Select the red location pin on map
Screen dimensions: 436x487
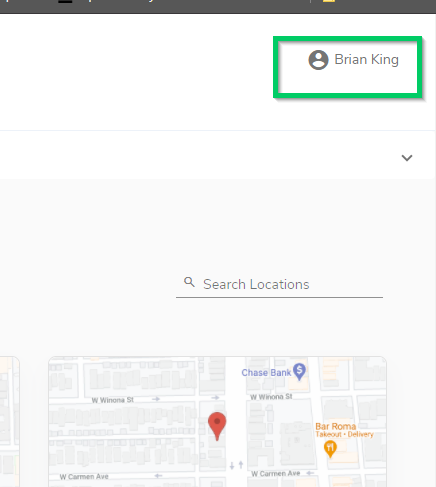(x=217, y=426)
